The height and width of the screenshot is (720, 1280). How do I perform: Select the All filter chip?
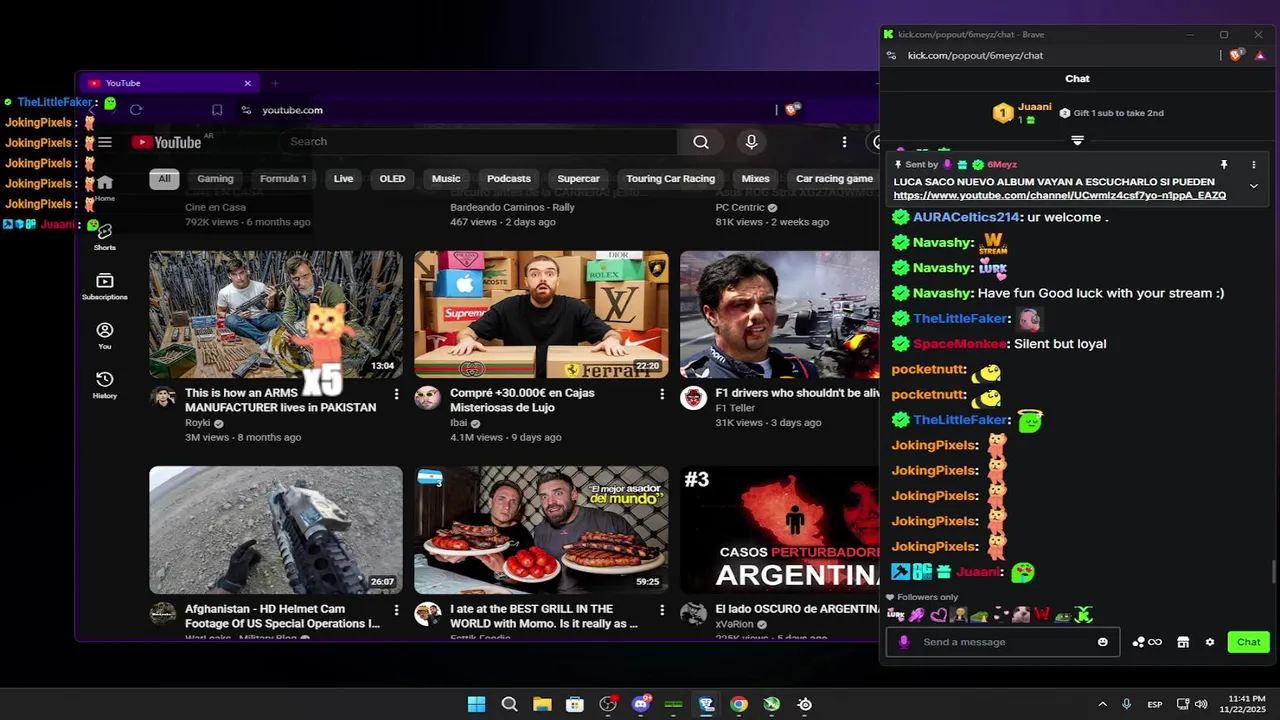[164, 179]
